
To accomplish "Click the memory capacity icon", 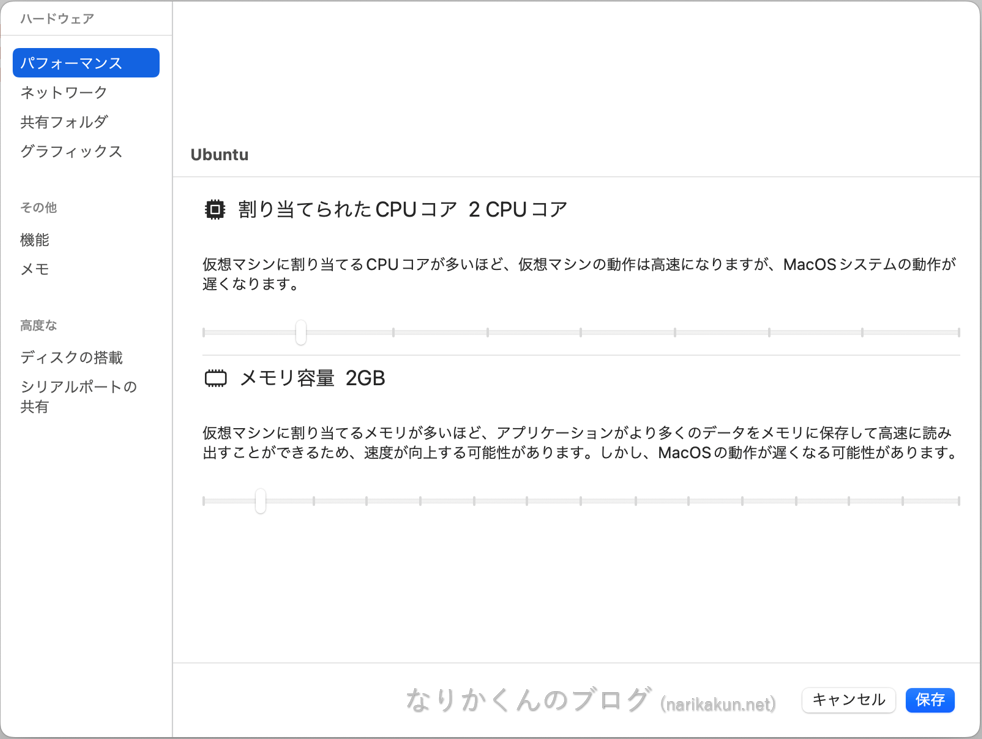I will pos(216,378).
